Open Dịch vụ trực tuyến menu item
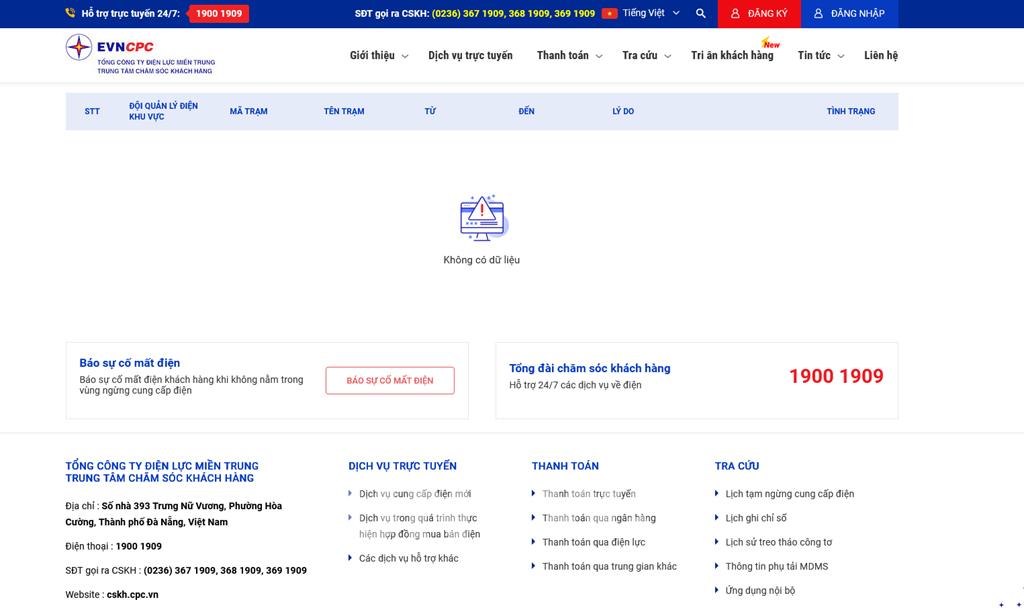Viewport: 1024px width, 612px height. 470,56
